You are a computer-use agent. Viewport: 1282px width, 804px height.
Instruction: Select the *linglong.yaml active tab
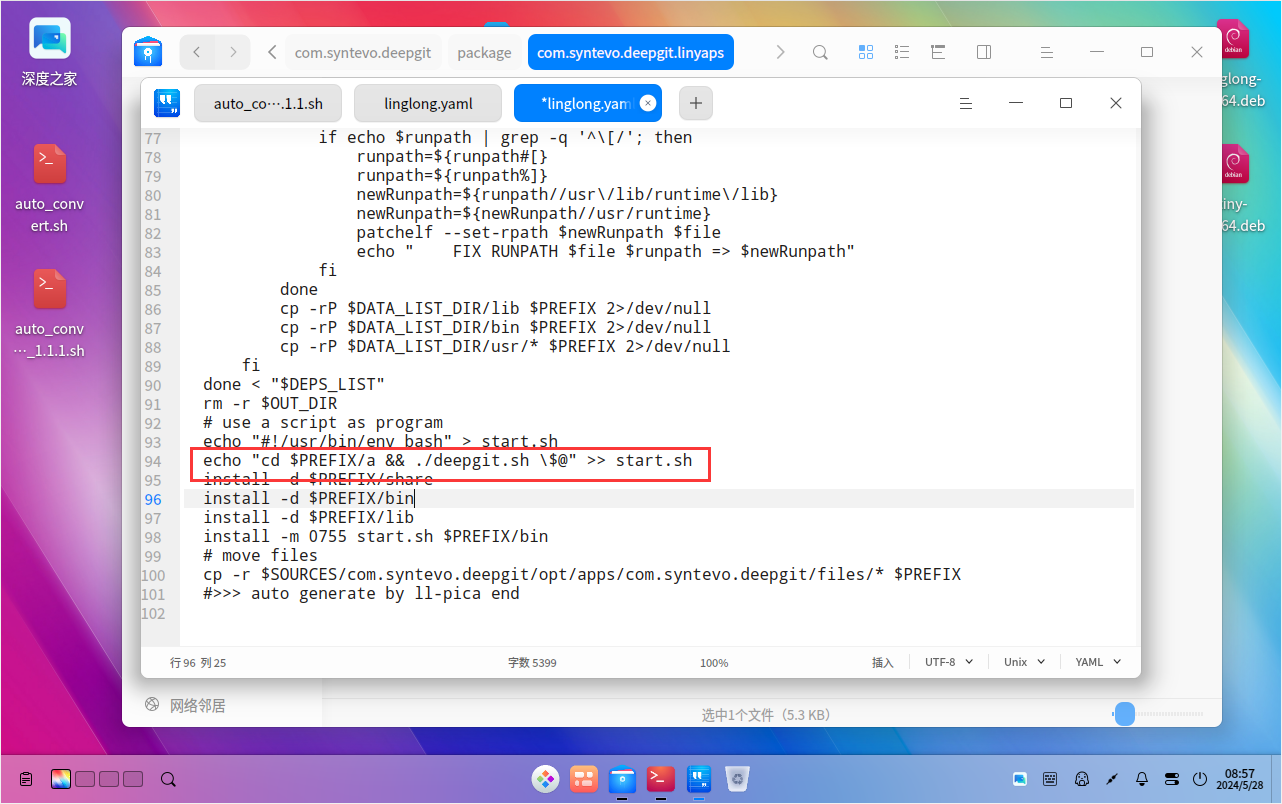tap(587, 103)
